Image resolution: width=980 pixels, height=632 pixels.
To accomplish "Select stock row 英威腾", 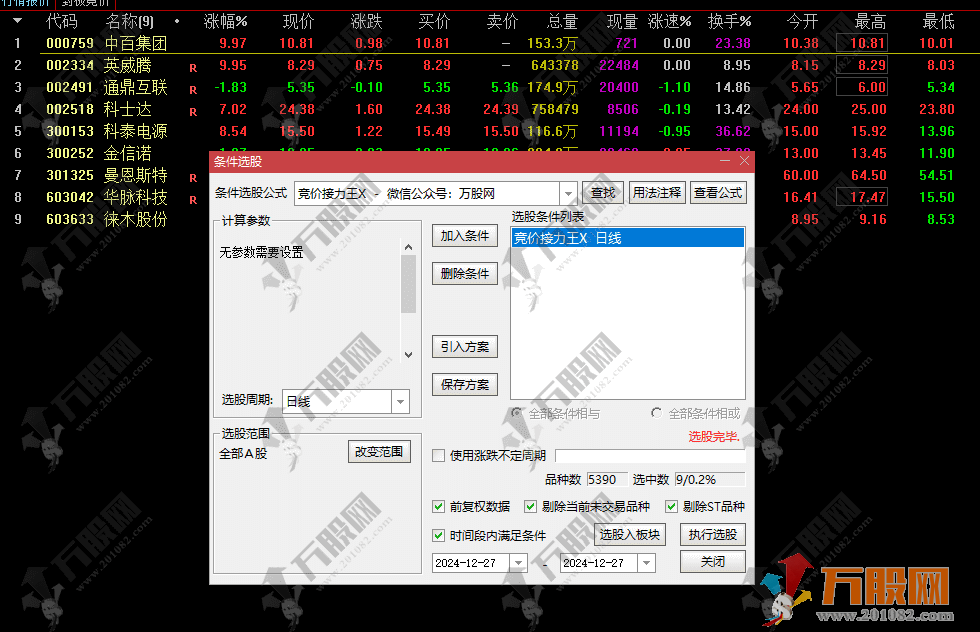I will coord(490,65).
